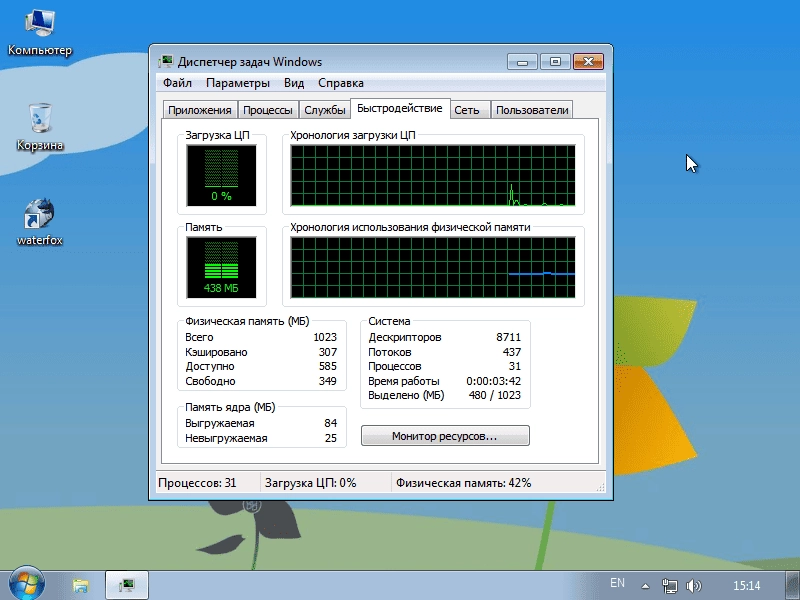Viewport: 800px width, 600px height.
Task: Select the waterfox desktop shortcut
Action: coord(40,222)
